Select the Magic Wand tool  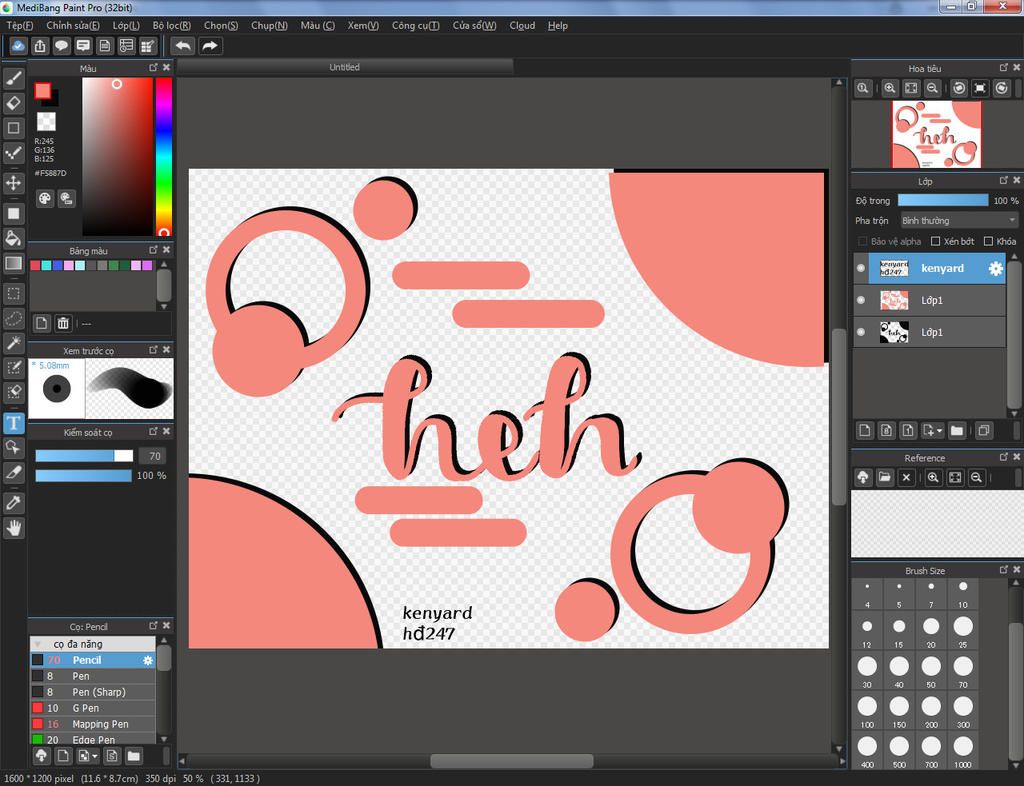(x=14, y=343)
